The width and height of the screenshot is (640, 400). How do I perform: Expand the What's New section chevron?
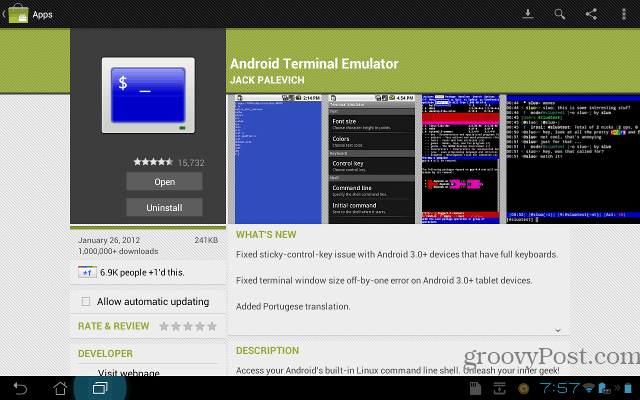(x=558, y=330)
